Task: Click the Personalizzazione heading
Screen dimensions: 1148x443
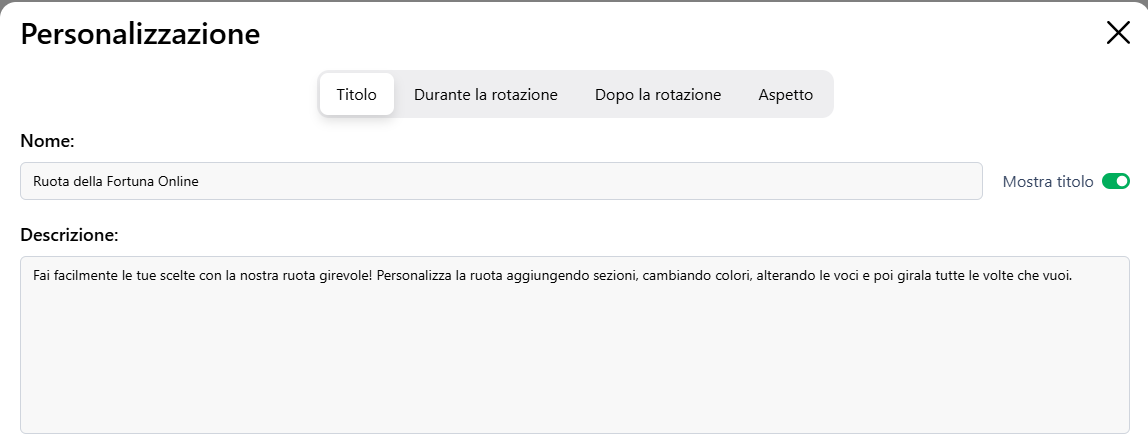Action: pyautogui.click(x=140, y=34)
